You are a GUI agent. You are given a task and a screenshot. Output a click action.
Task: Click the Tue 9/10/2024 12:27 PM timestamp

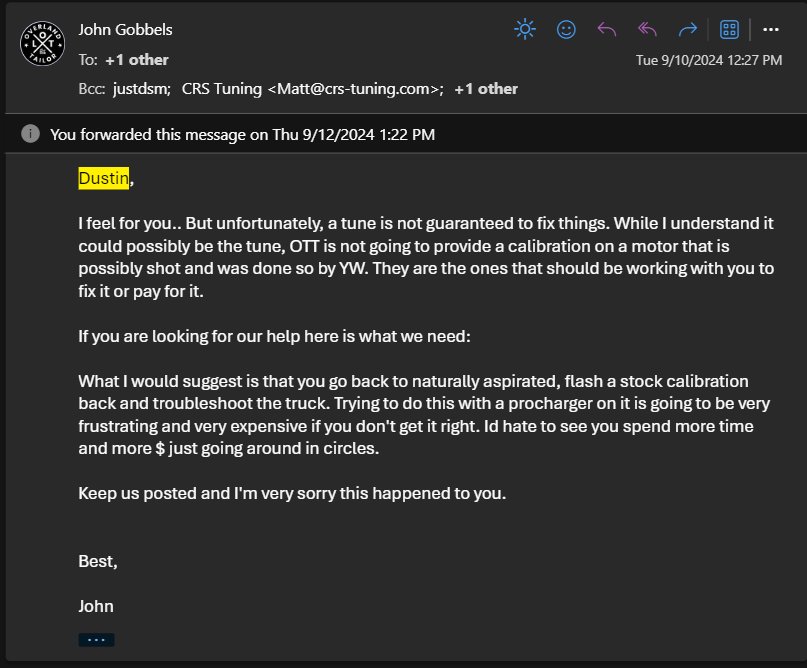click(x=709, y=60)
